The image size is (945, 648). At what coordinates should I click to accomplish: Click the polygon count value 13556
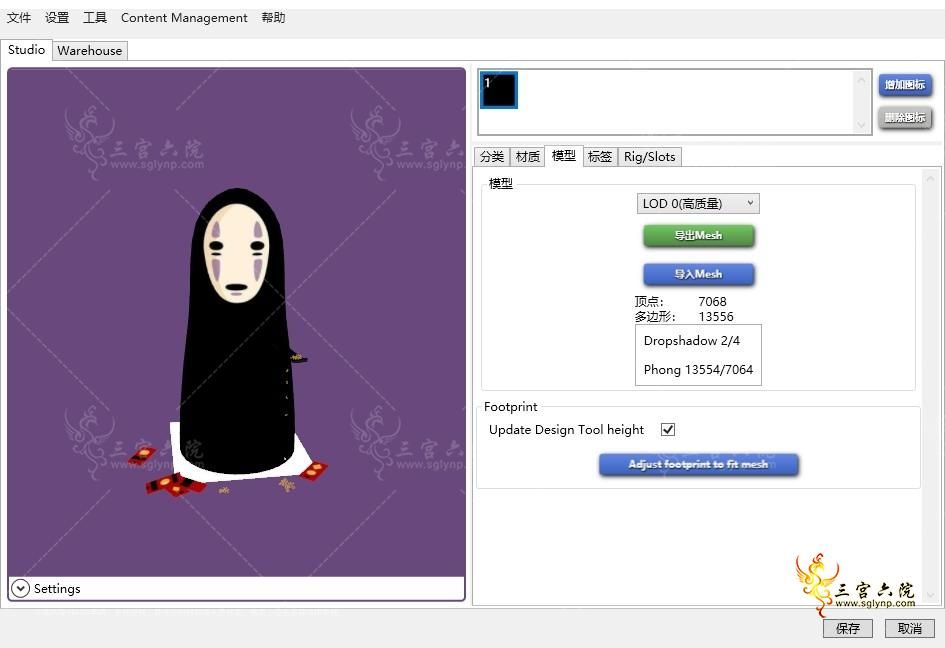click(x=716, y=316)
